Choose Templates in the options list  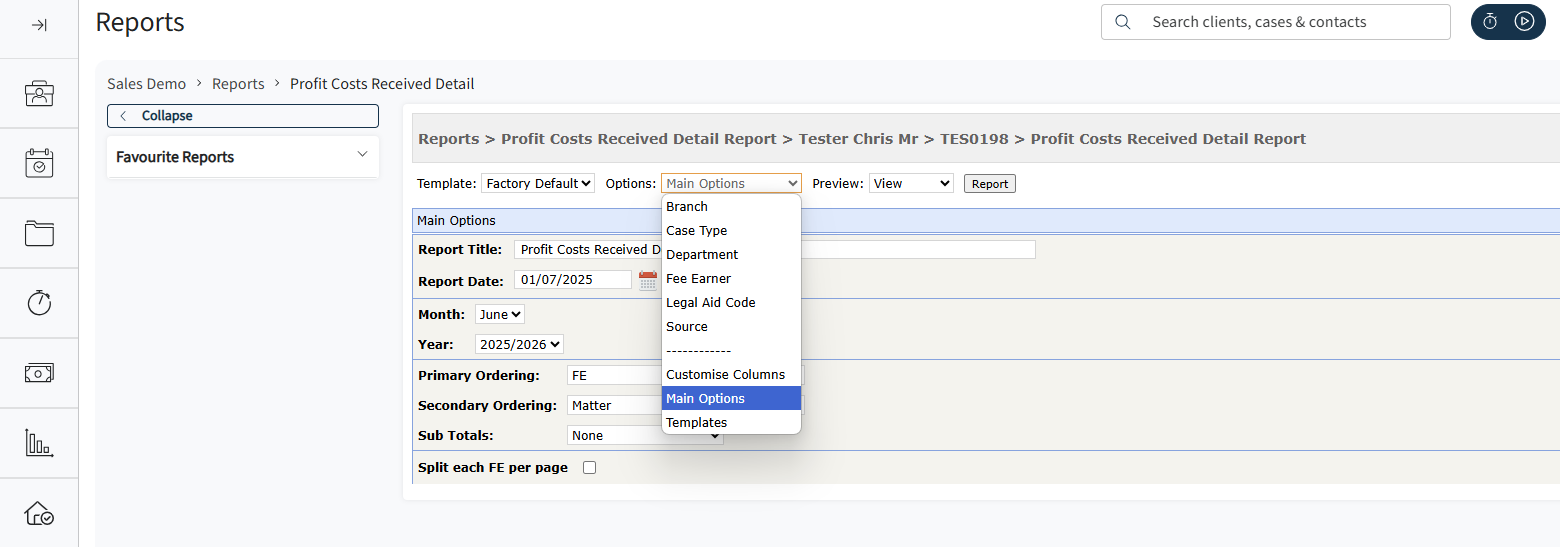point(731,422)
